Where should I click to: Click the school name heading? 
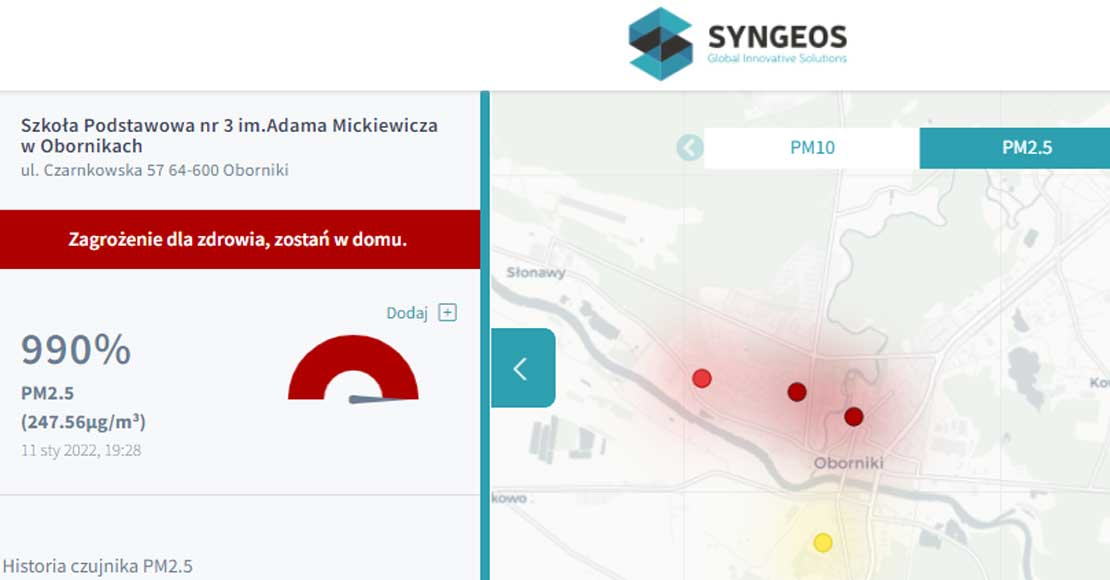232,135
